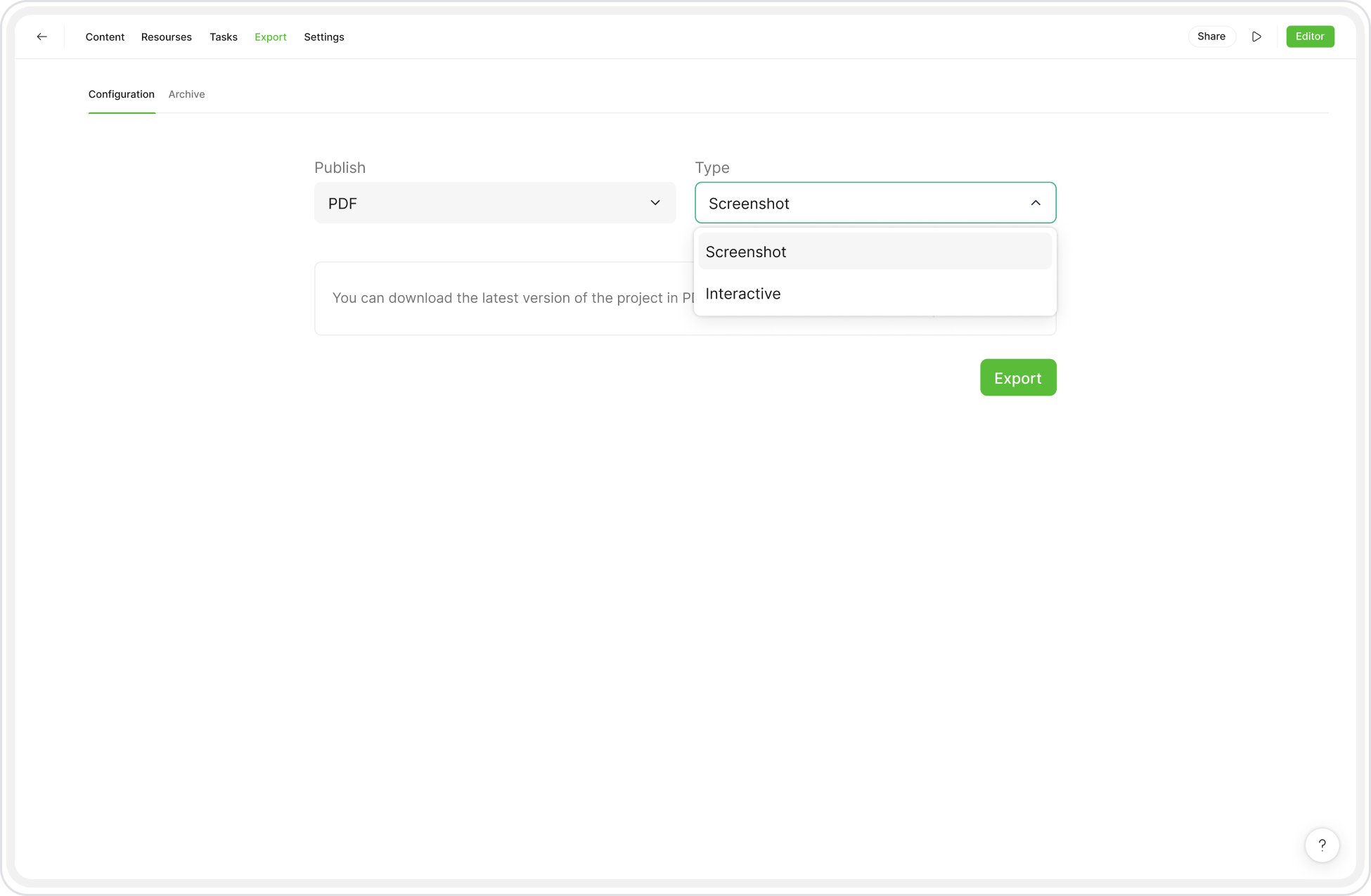Switch to the Archive tab
Viewport: 1371px width, 896px height.
[x=186, y=94]
